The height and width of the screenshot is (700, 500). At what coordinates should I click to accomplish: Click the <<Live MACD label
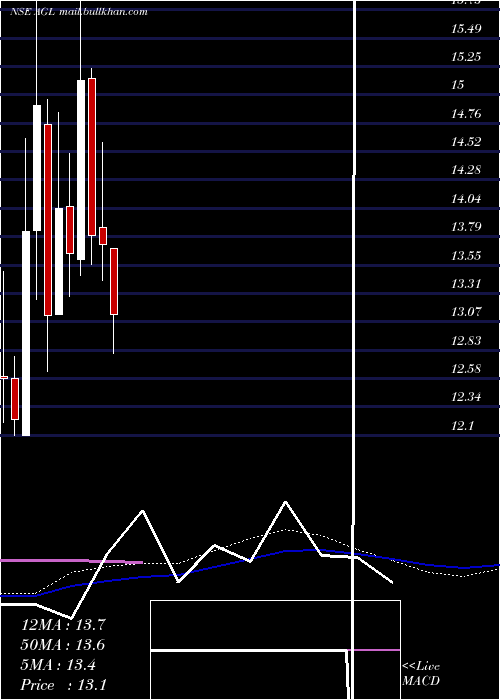[x=421, y=674]
